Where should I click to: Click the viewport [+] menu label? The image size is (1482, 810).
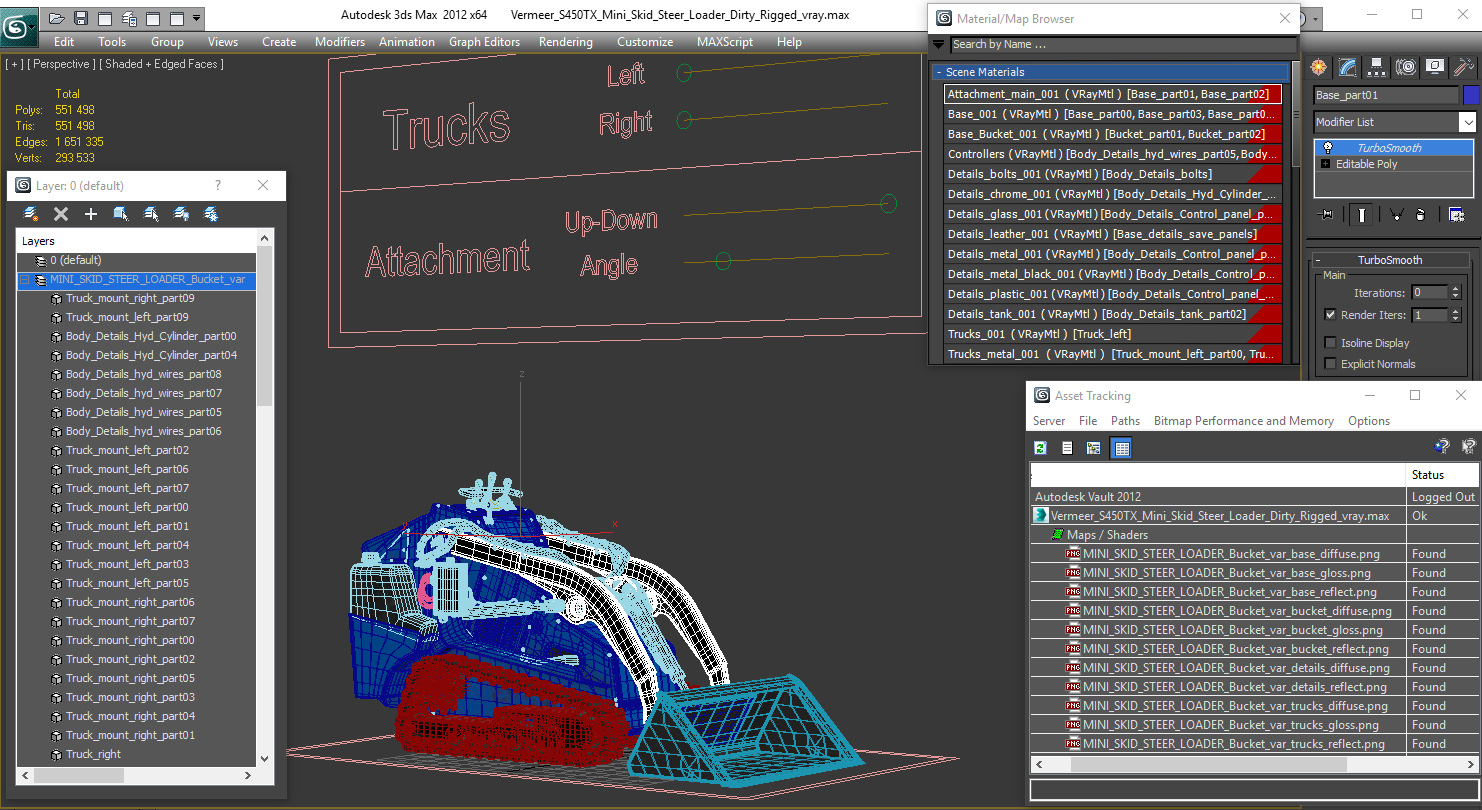click(x=14, y=64)
